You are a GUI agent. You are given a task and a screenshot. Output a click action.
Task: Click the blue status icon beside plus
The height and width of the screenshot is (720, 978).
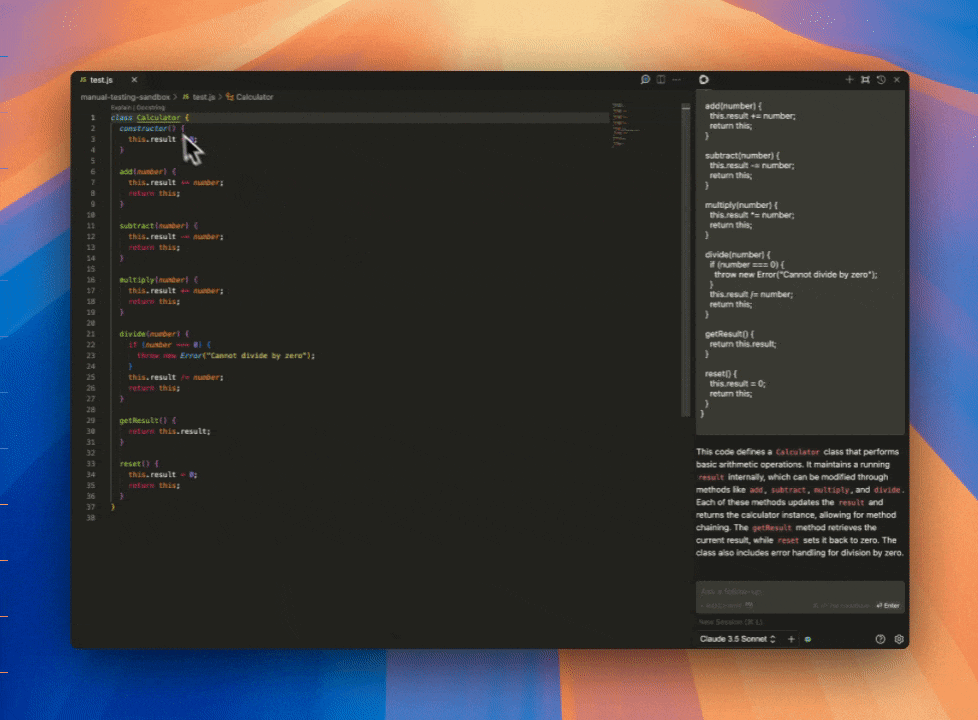pyautogui.click(x=807, y=639)
